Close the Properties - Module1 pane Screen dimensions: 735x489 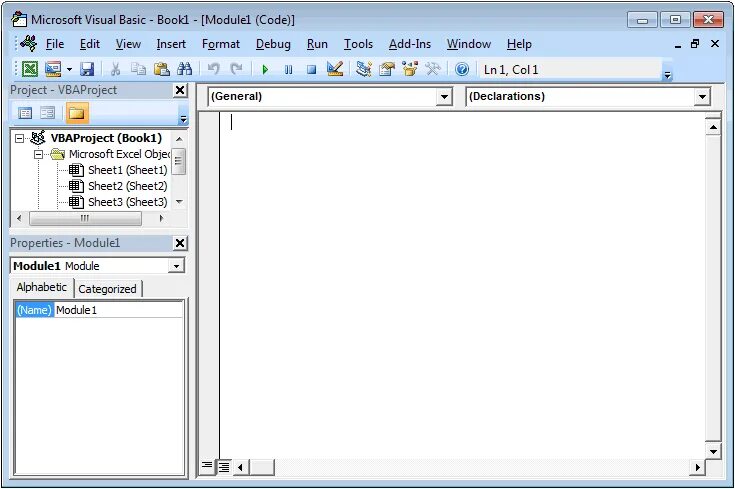(x=180, y=243)
